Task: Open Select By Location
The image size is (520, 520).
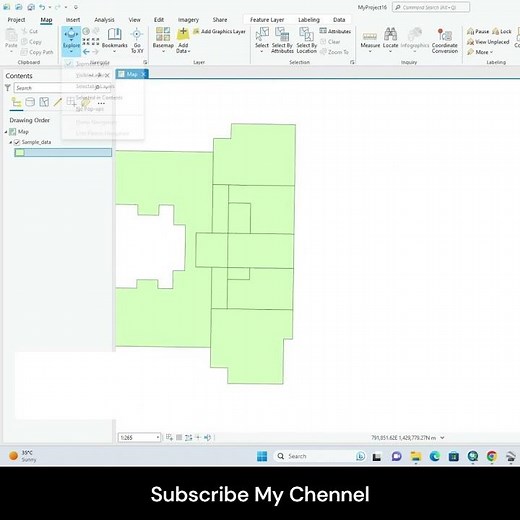Action: point(306,40)
